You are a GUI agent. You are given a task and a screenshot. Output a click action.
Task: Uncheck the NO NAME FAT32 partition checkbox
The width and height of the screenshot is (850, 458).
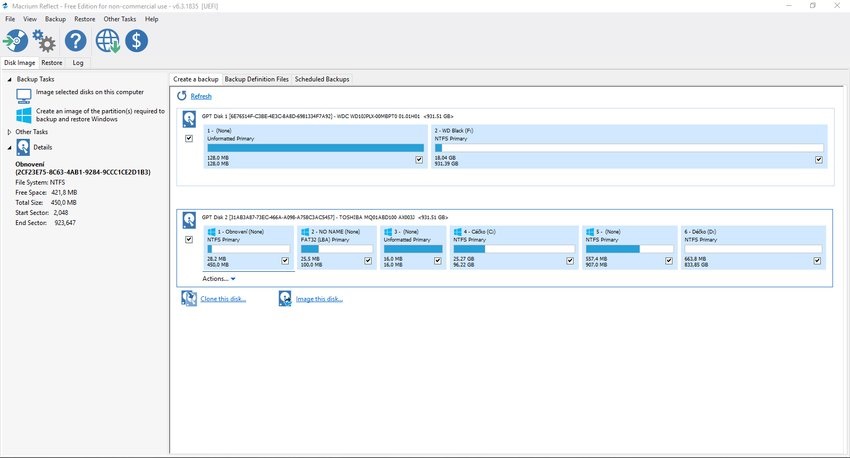pos(368,261)
